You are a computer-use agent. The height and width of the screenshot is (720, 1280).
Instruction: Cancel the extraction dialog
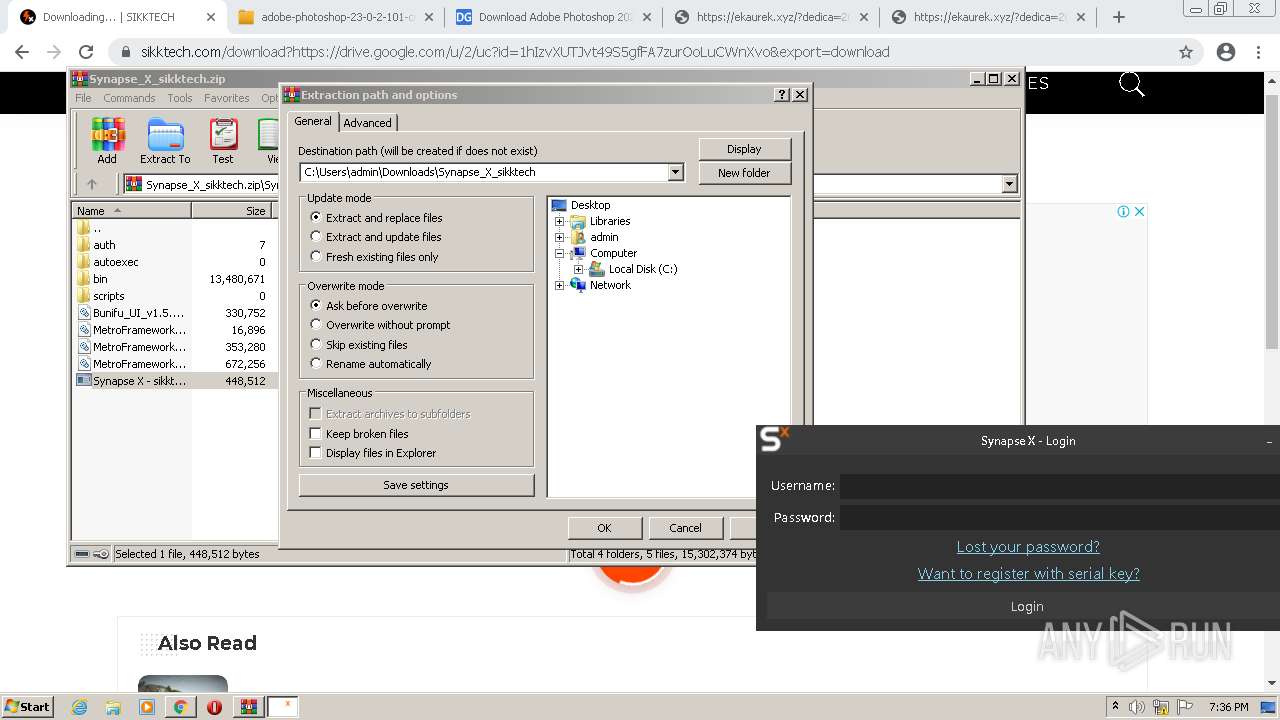685,528
